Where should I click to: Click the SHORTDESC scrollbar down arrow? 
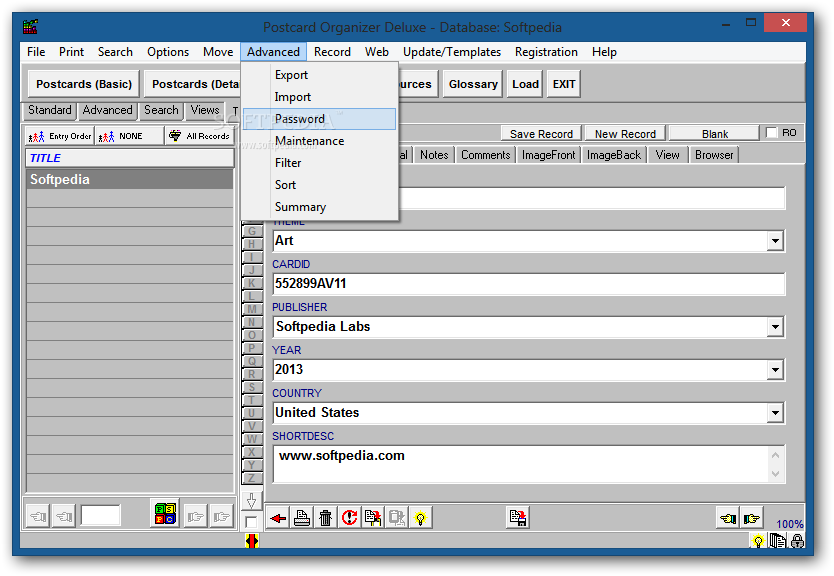click(775, 473)
